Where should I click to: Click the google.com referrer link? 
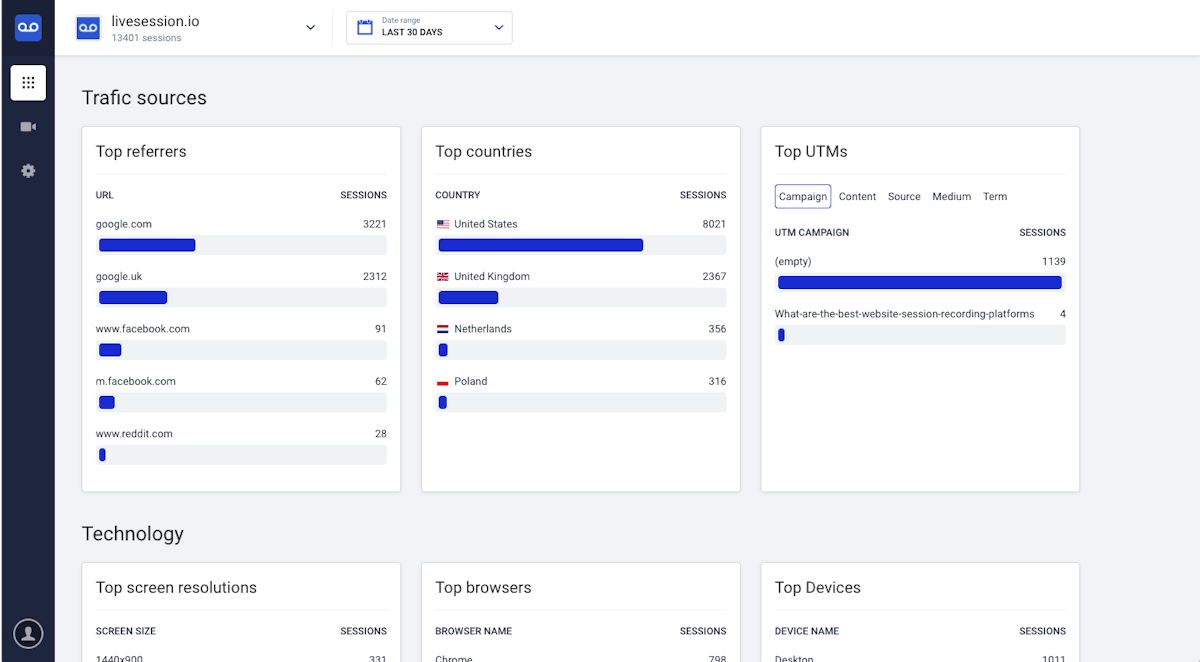click(x=124, y=224)
